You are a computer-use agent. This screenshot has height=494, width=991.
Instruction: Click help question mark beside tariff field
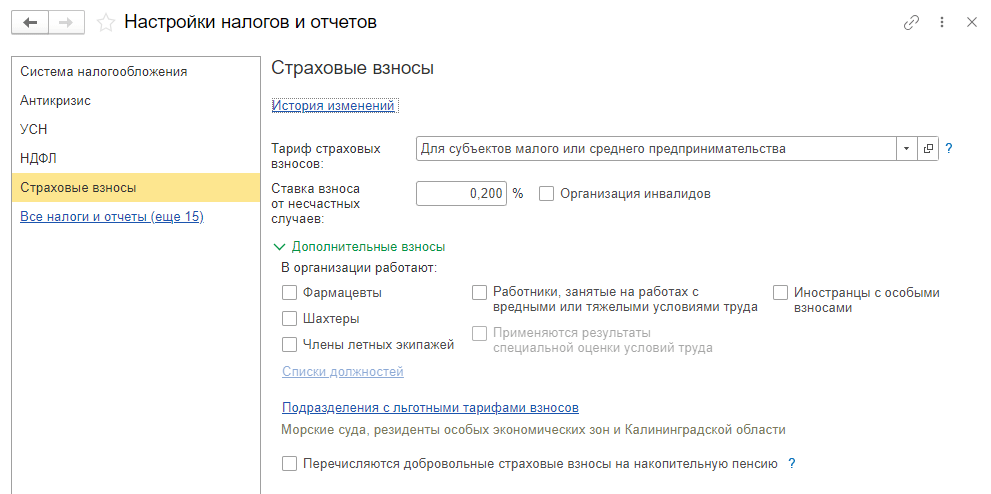[949, 149]
